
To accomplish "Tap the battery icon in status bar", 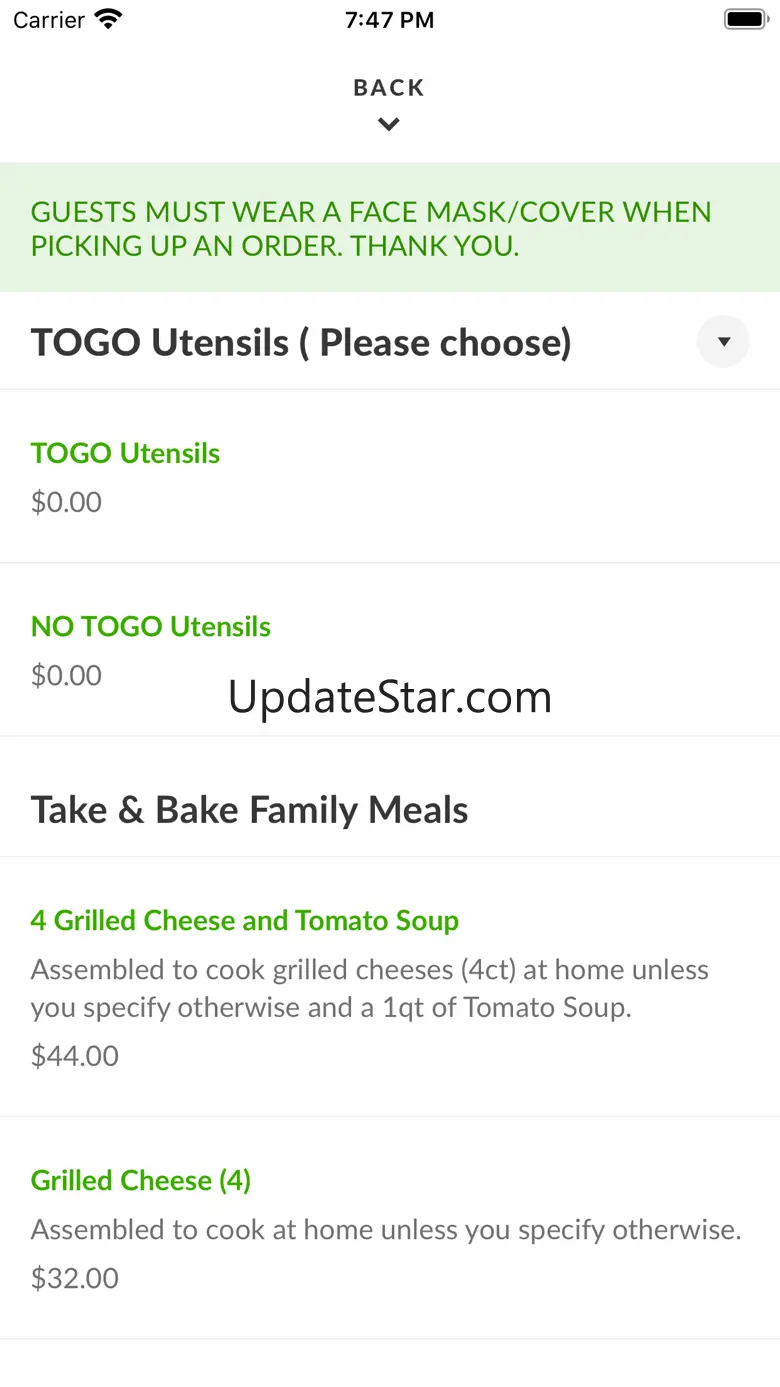I will click(x=744, y=20).
